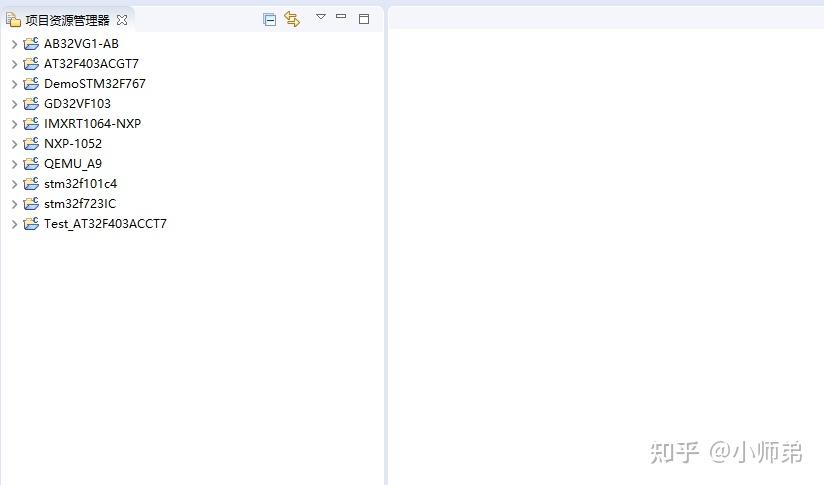Select the stm32f723IC project name

coord(80,203)
